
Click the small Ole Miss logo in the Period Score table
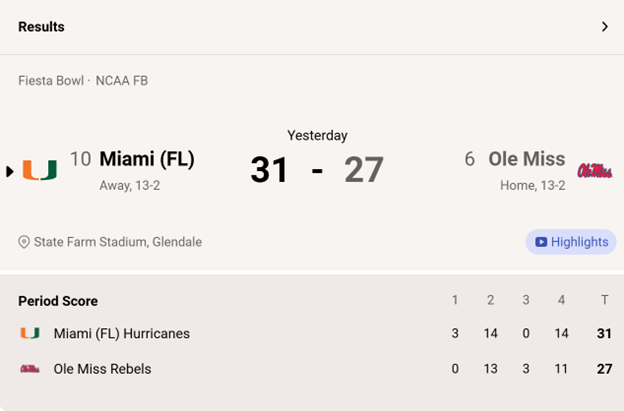(x=29, y=369)
